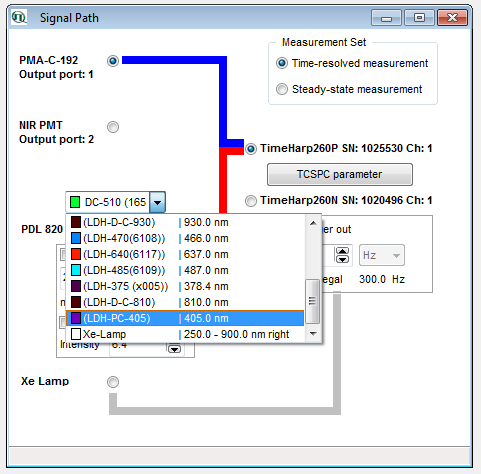Click the PDL 820 label
481x474 pixels.
(x=42, y=229)
